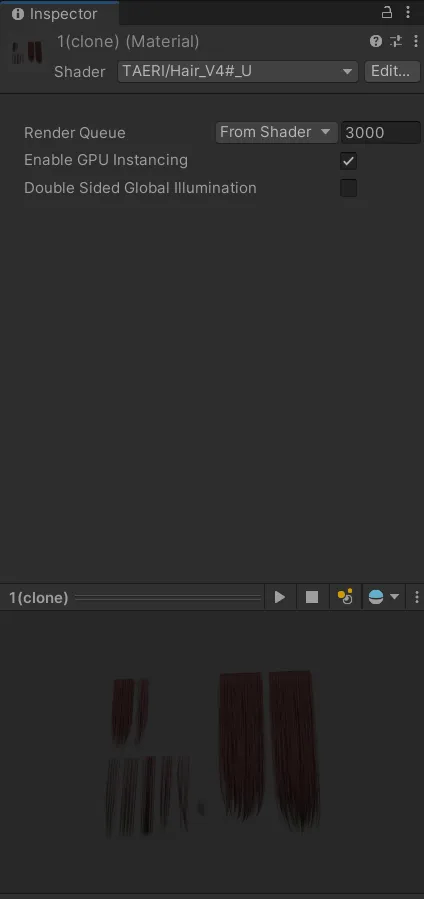
Task: Open the preview panel options menu
Action: (x=416, y=597)
